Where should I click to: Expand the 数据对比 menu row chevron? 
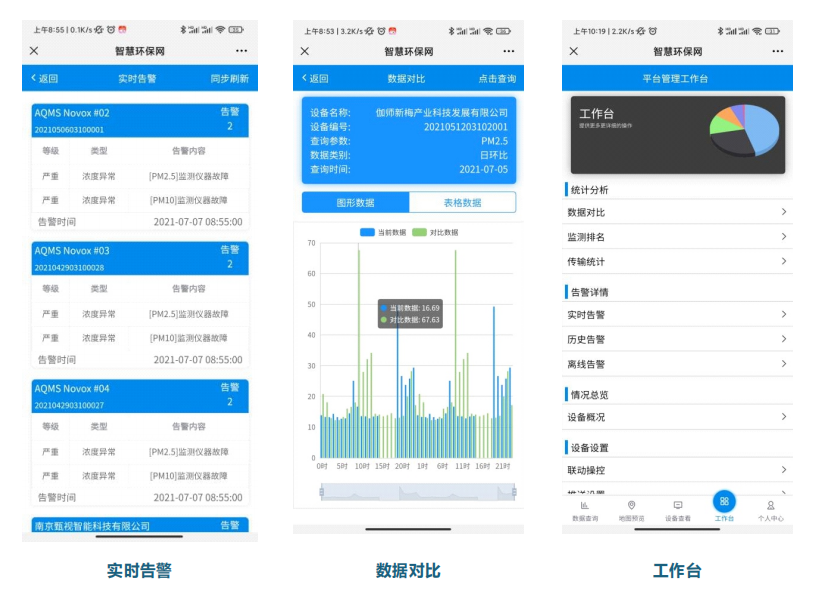click(783, 212)
